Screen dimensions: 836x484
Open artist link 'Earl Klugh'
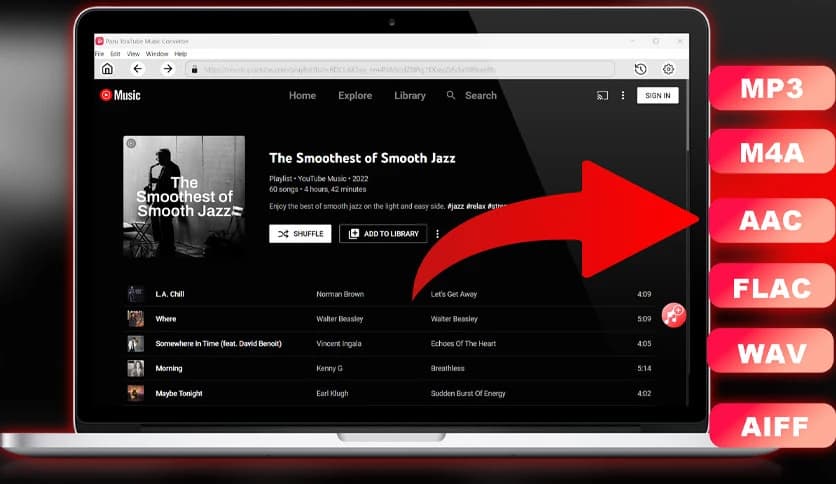332,393
